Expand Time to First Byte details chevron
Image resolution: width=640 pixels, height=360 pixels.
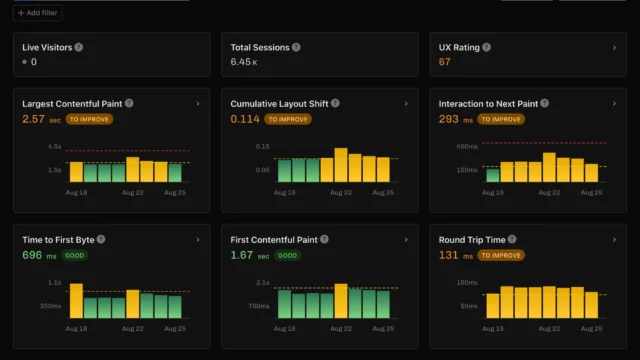[x=198, y=240]
